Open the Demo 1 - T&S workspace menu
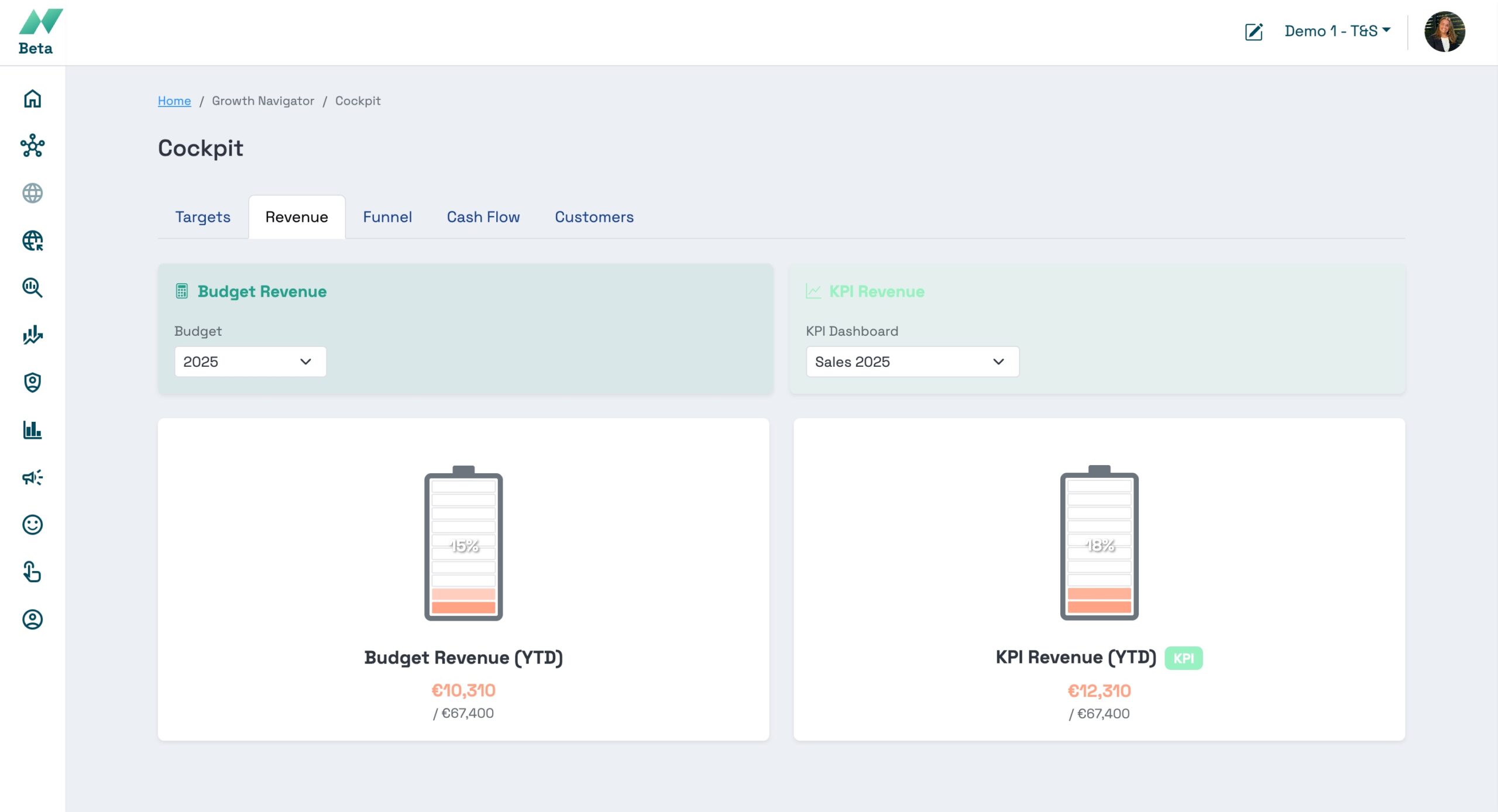The image size is (1498, 812). click(1337, 31)
